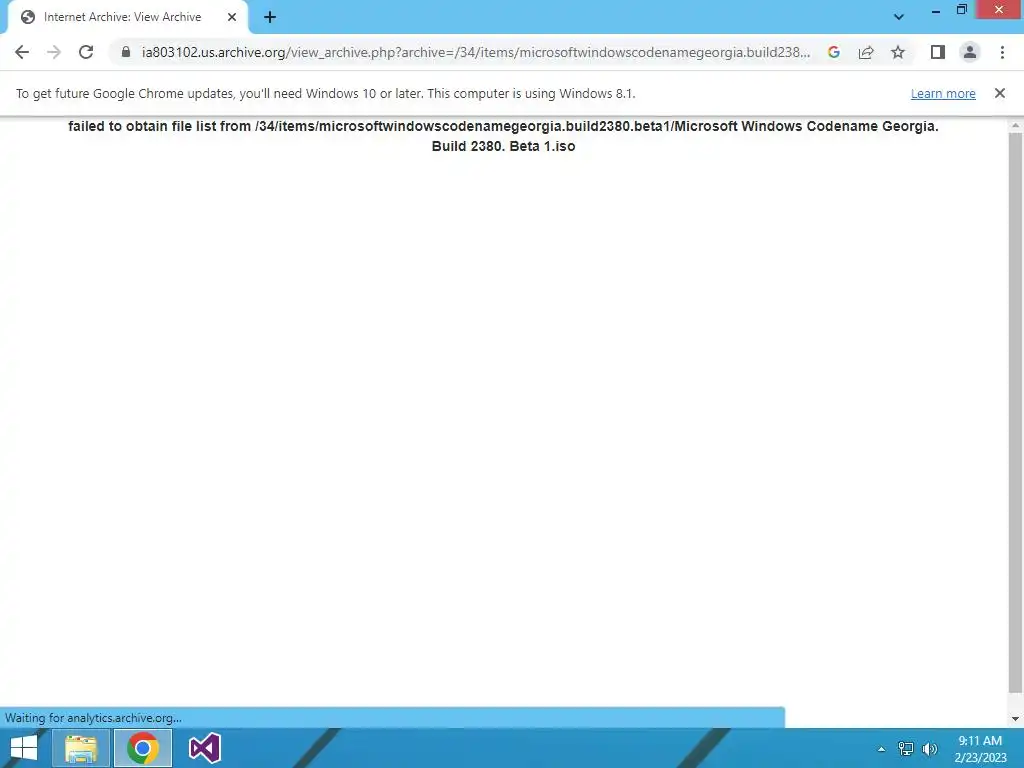
Task: Dismiss the Chrome update notification bar
Action: tap(1000, 93)
